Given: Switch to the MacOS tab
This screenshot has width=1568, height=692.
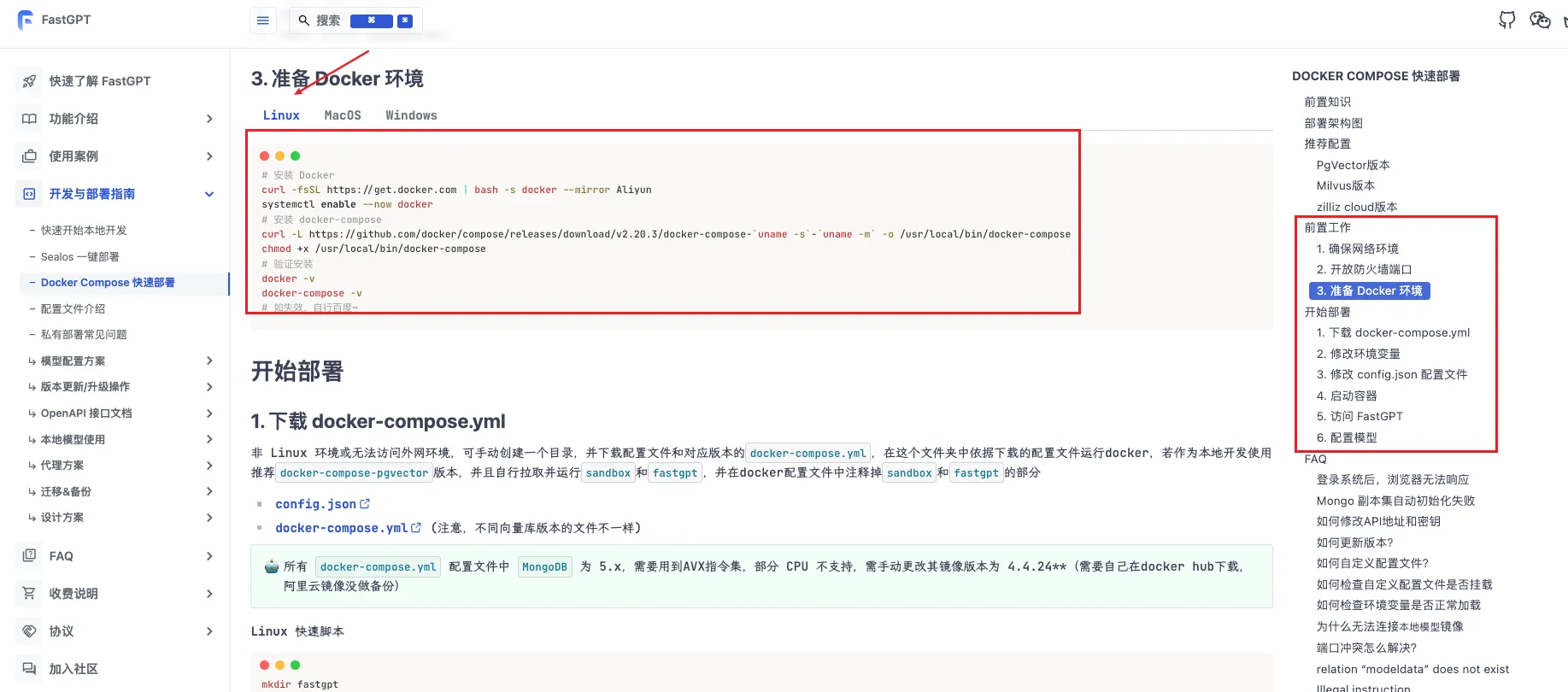Looking at the screenshot, I should tap(343, 115).
